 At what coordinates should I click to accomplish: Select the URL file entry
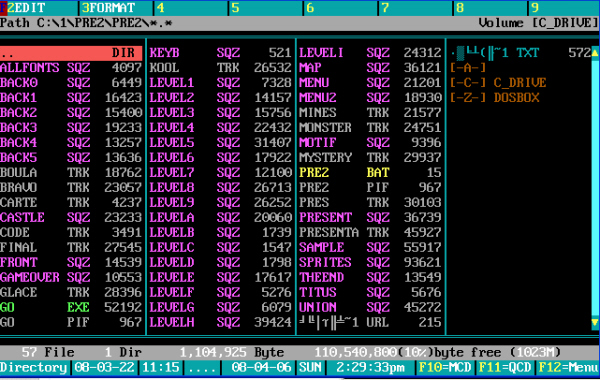point(370,323)
